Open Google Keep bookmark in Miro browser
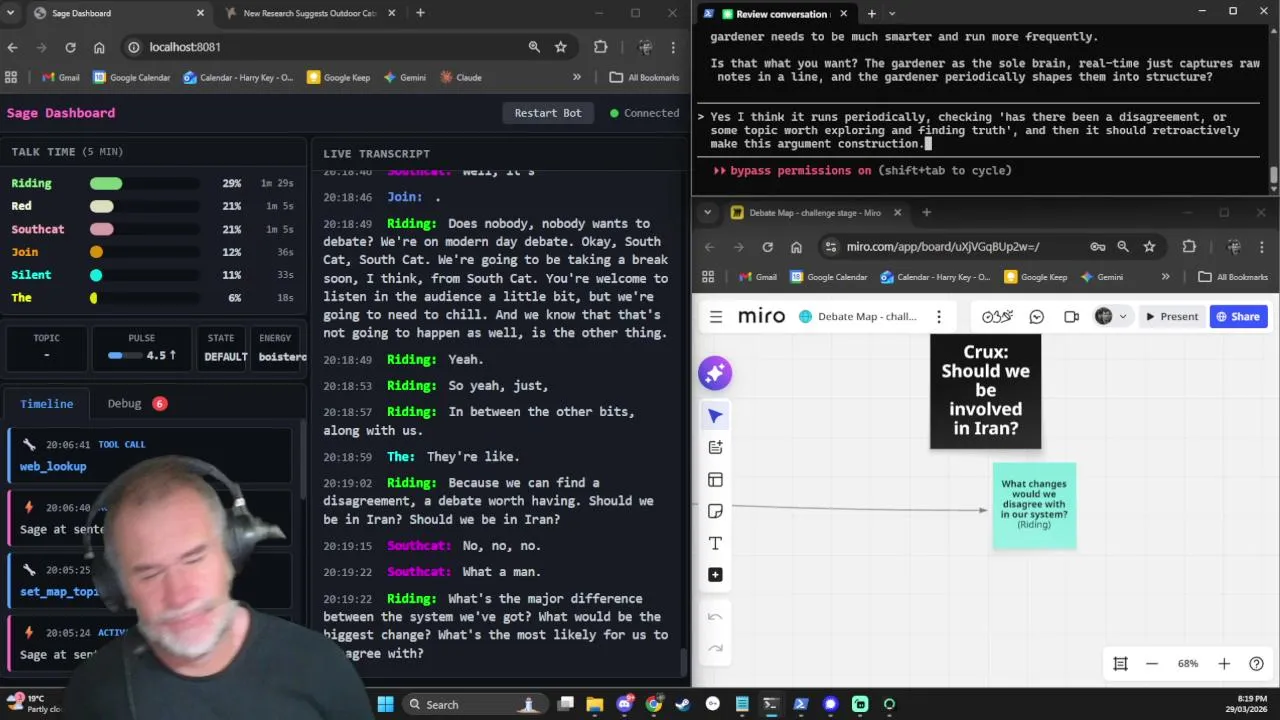 click(1035, 277)
